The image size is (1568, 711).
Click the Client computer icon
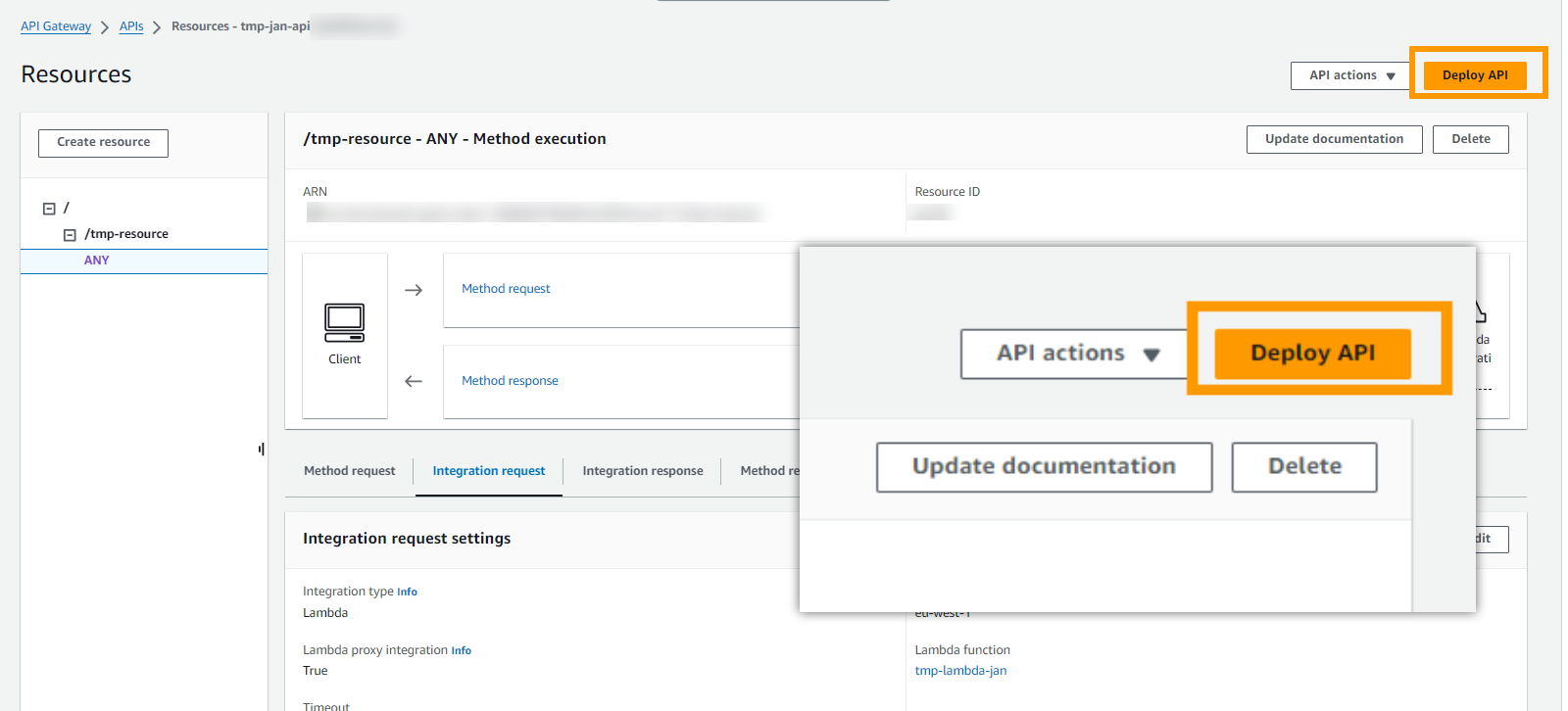[x=344, y=322]
